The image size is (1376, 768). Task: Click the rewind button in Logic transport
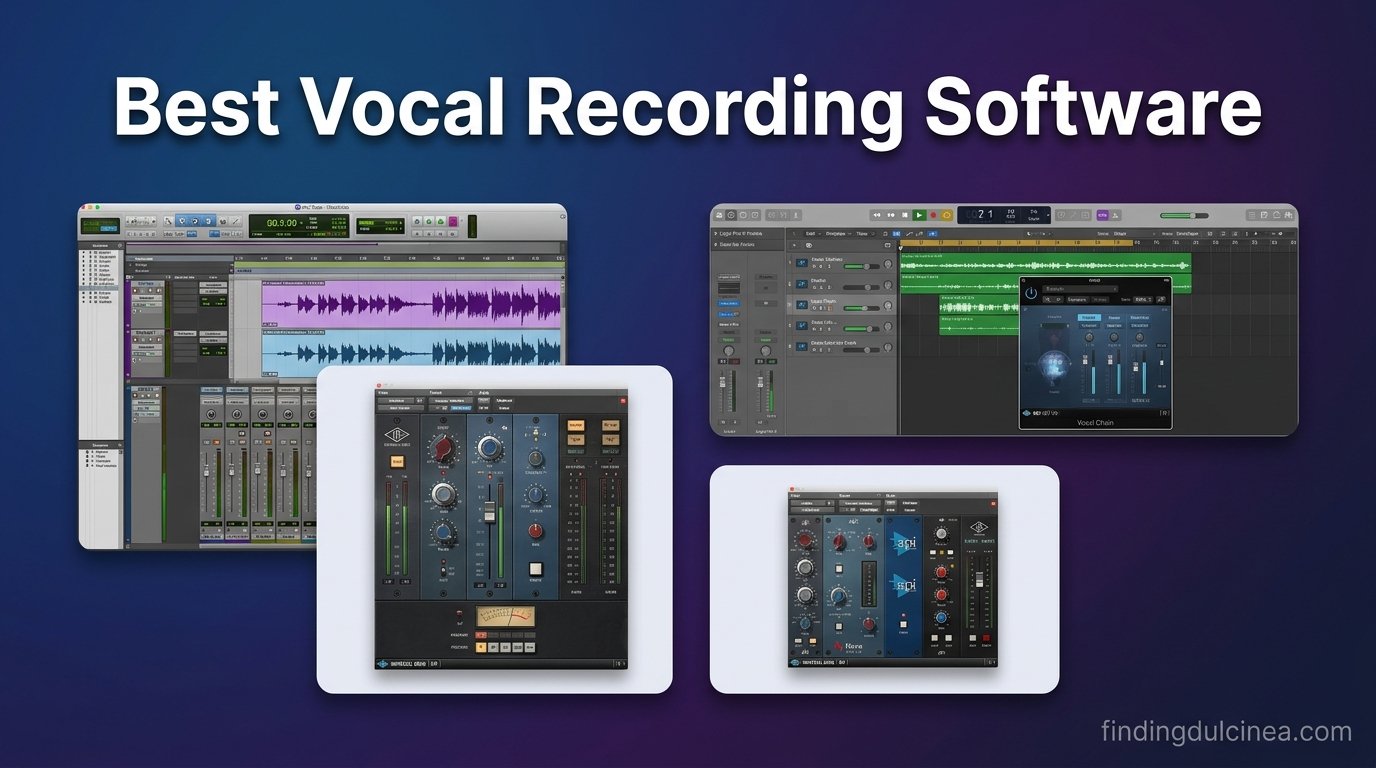click(x=877, y=215)
